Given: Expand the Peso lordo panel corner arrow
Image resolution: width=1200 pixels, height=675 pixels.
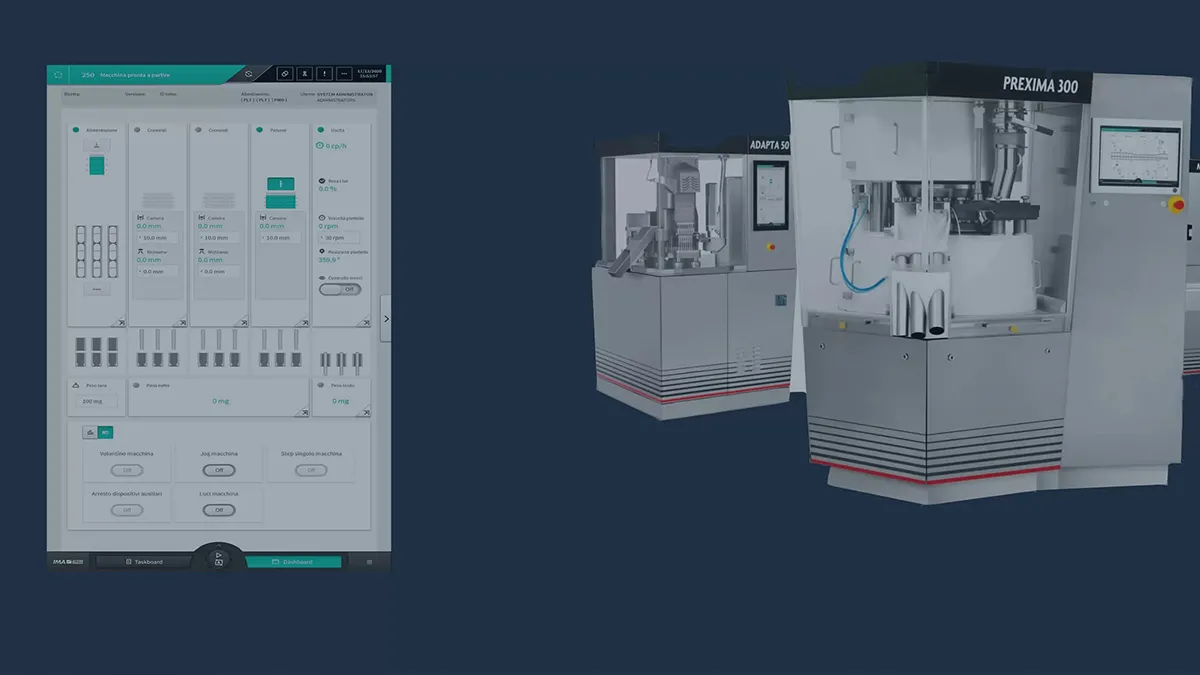Looking at the screenshot, I should [364, 411].
